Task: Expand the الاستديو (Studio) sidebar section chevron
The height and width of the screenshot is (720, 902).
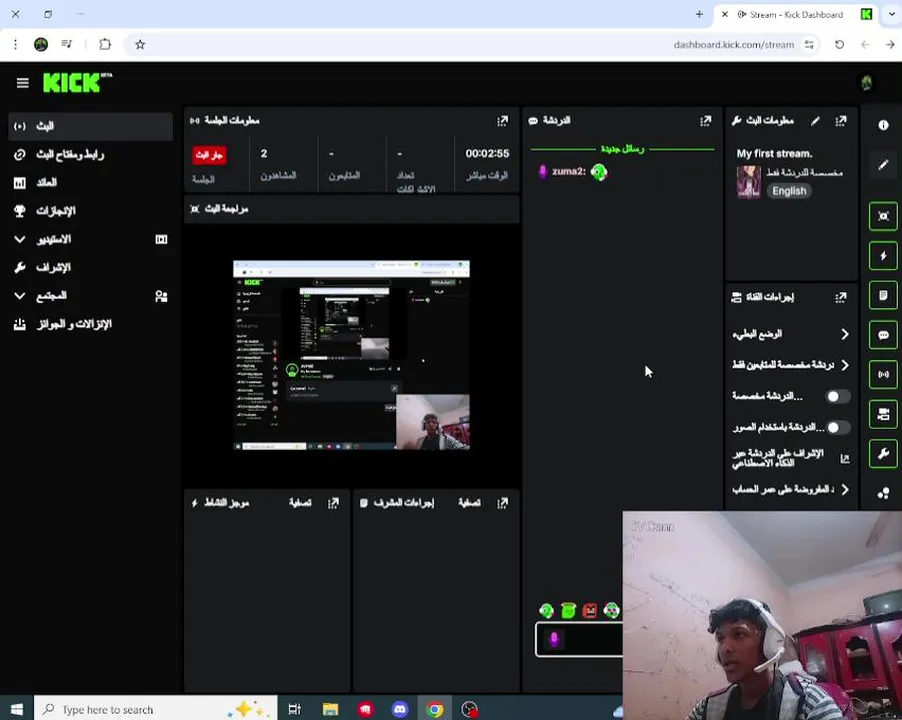Action: pyautogui.click(x=20, y=239)
